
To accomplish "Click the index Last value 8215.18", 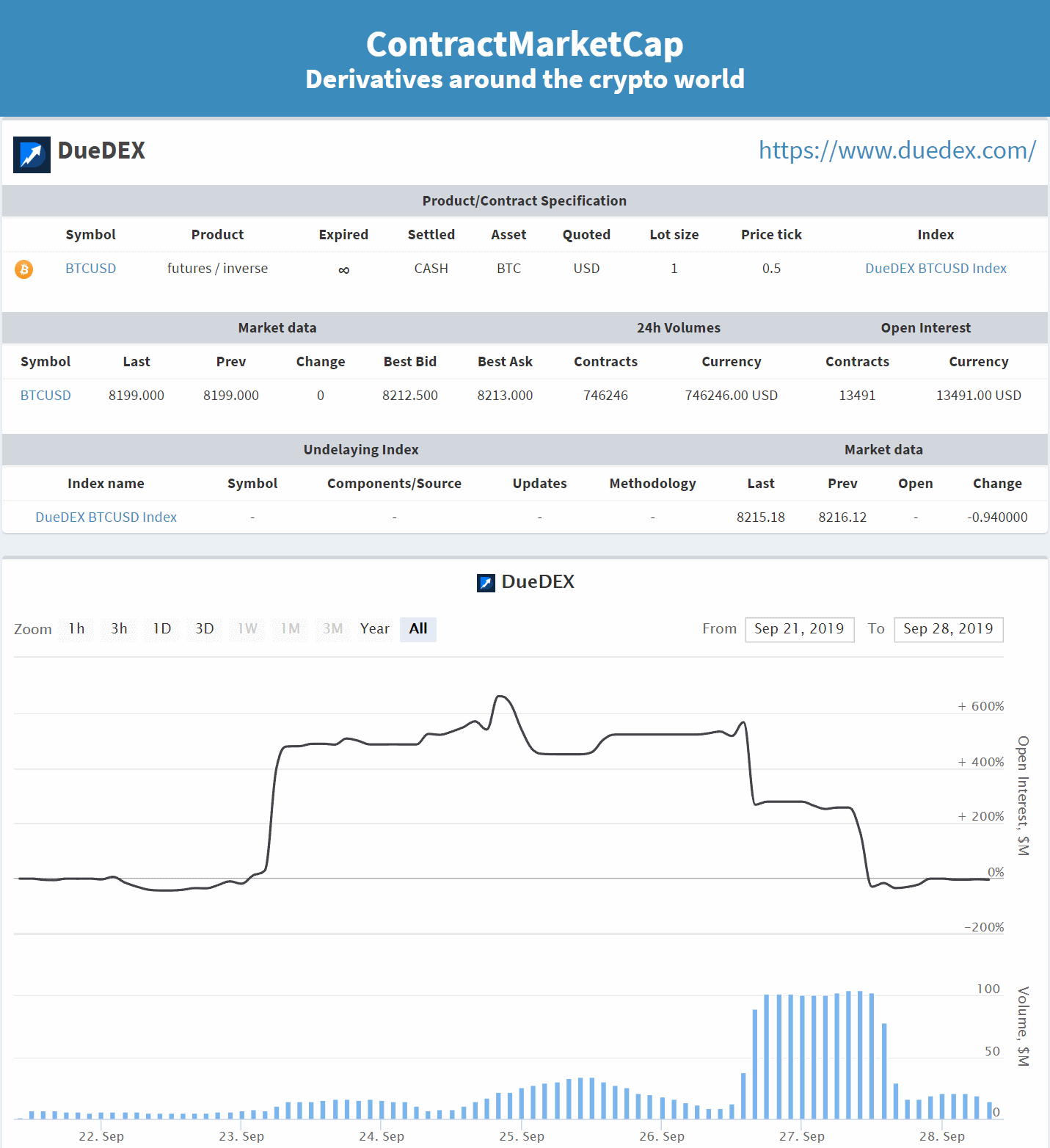I will click(x=761, y=517).
